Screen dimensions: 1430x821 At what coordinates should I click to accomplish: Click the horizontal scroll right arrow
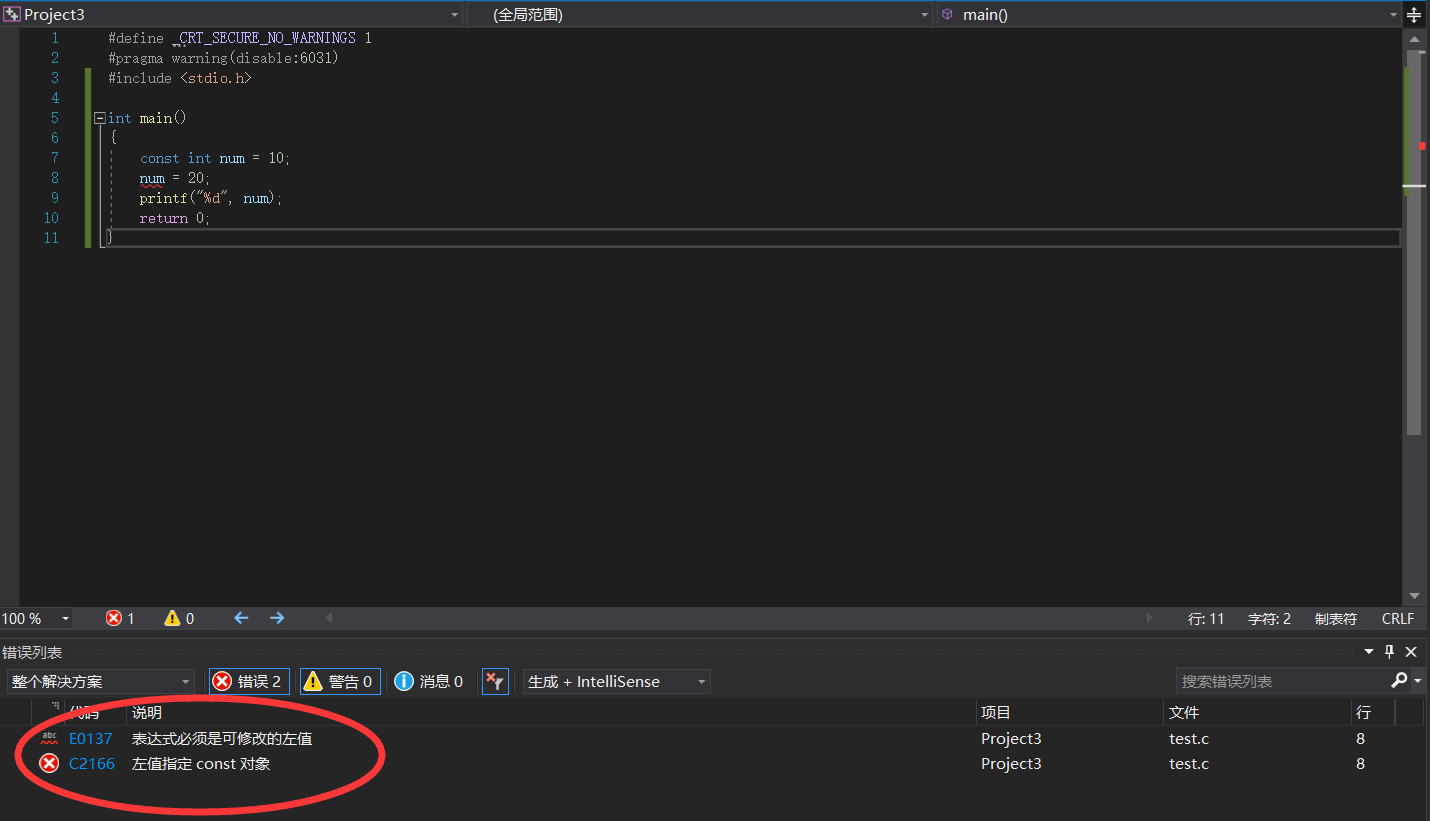click(1149, 618)
